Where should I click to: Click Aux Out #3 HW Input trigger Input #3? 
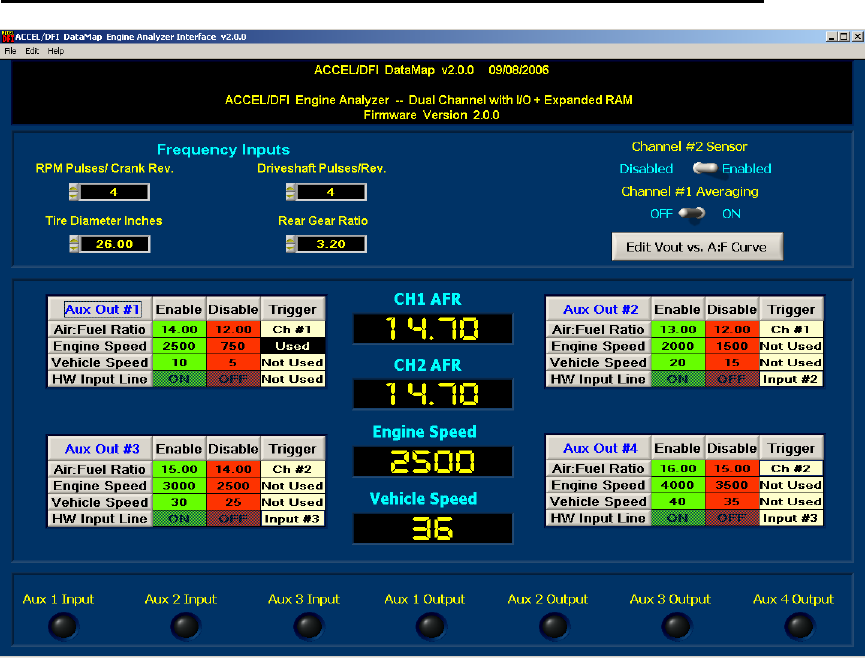(292, 519)
